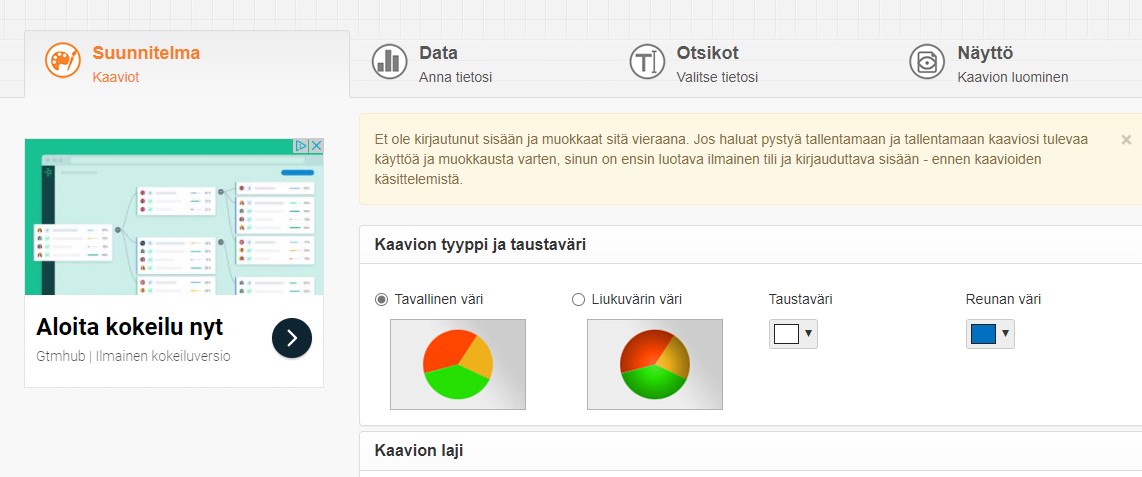Screen dimensions: 1142x477
Task: Click the white Taustaväri swatch
Action: pyautogui.click(x=787, y=334)
